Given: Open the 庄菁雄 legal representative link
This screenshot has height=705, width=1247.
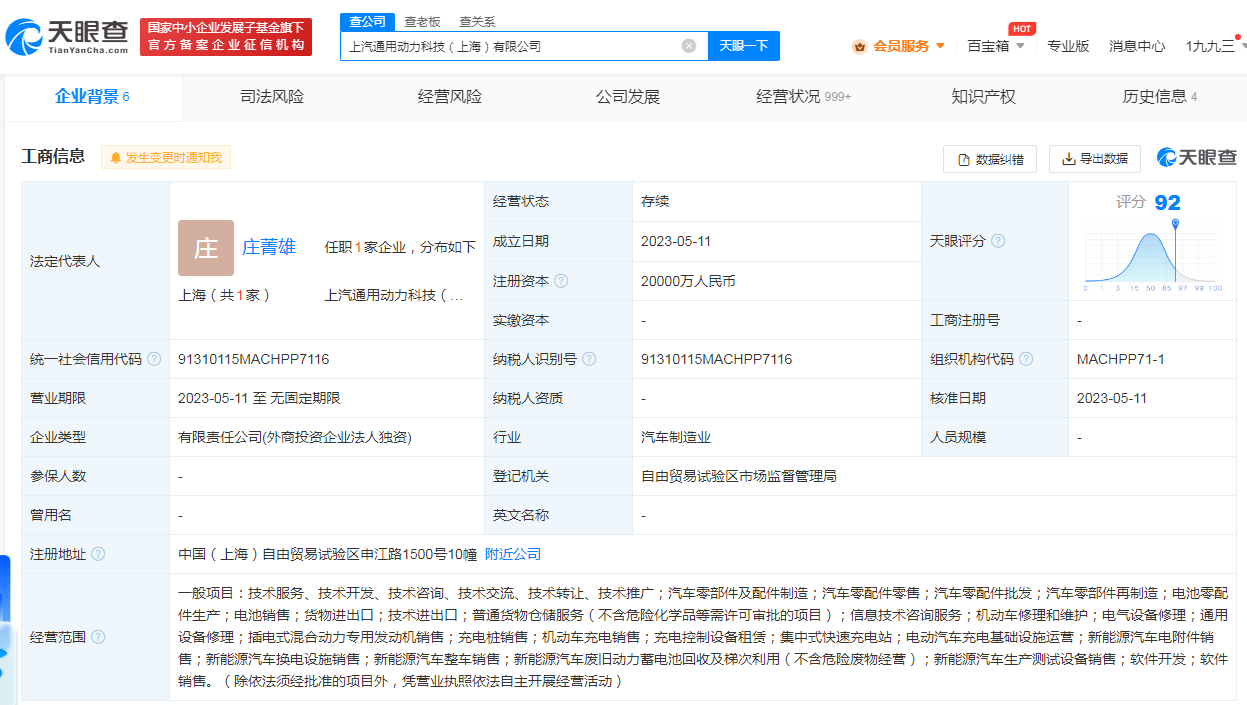Looking at the screenshot, I should (x=269, y=247).
